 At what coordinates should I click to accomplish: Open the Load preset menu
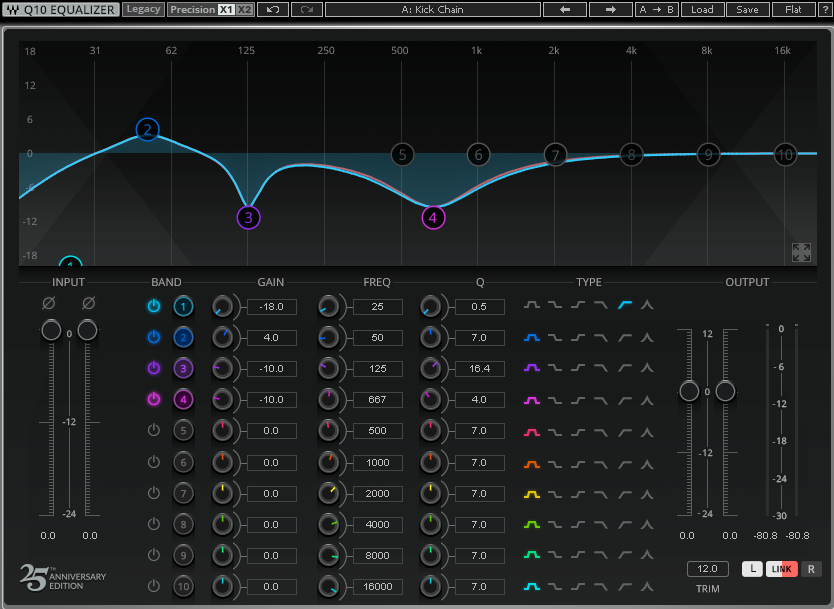tap(702, 10)
